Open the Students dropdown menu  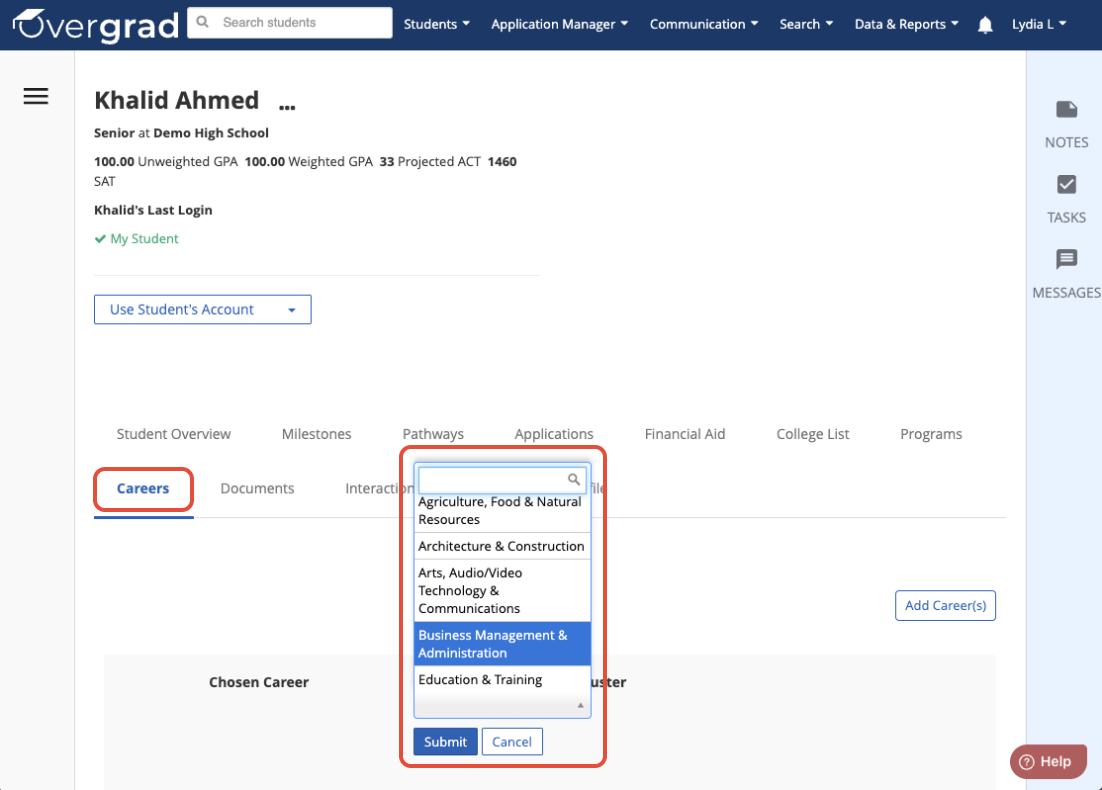436,24
